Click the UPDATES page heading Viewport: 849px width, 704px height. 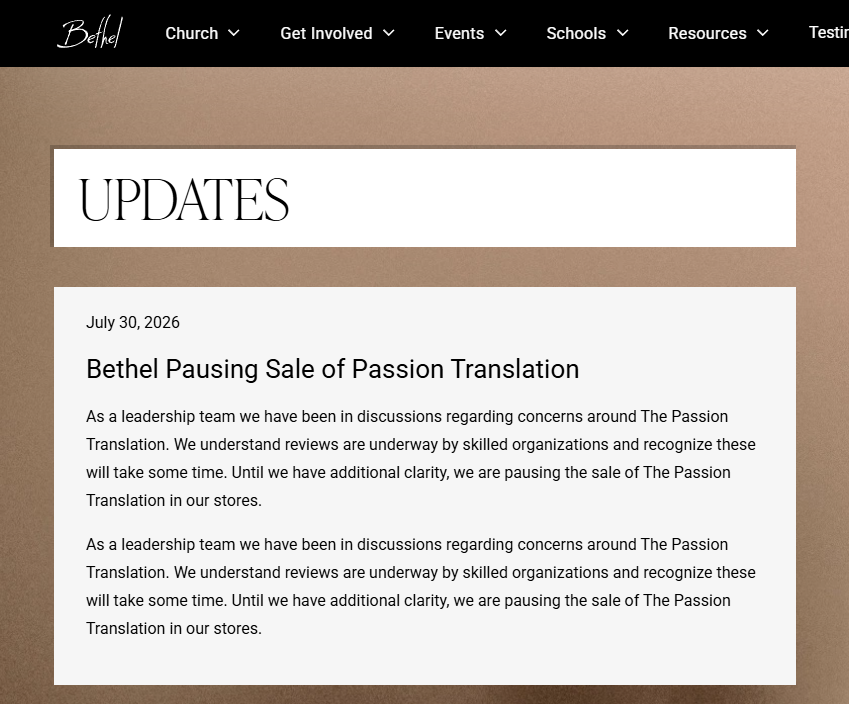[x=184, y=200]
